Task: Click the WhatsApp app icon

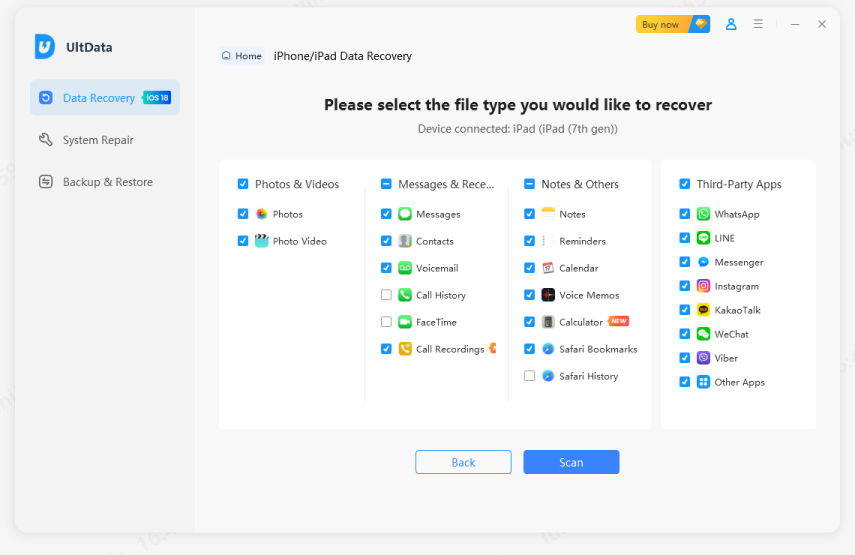Action: (704, 214)
